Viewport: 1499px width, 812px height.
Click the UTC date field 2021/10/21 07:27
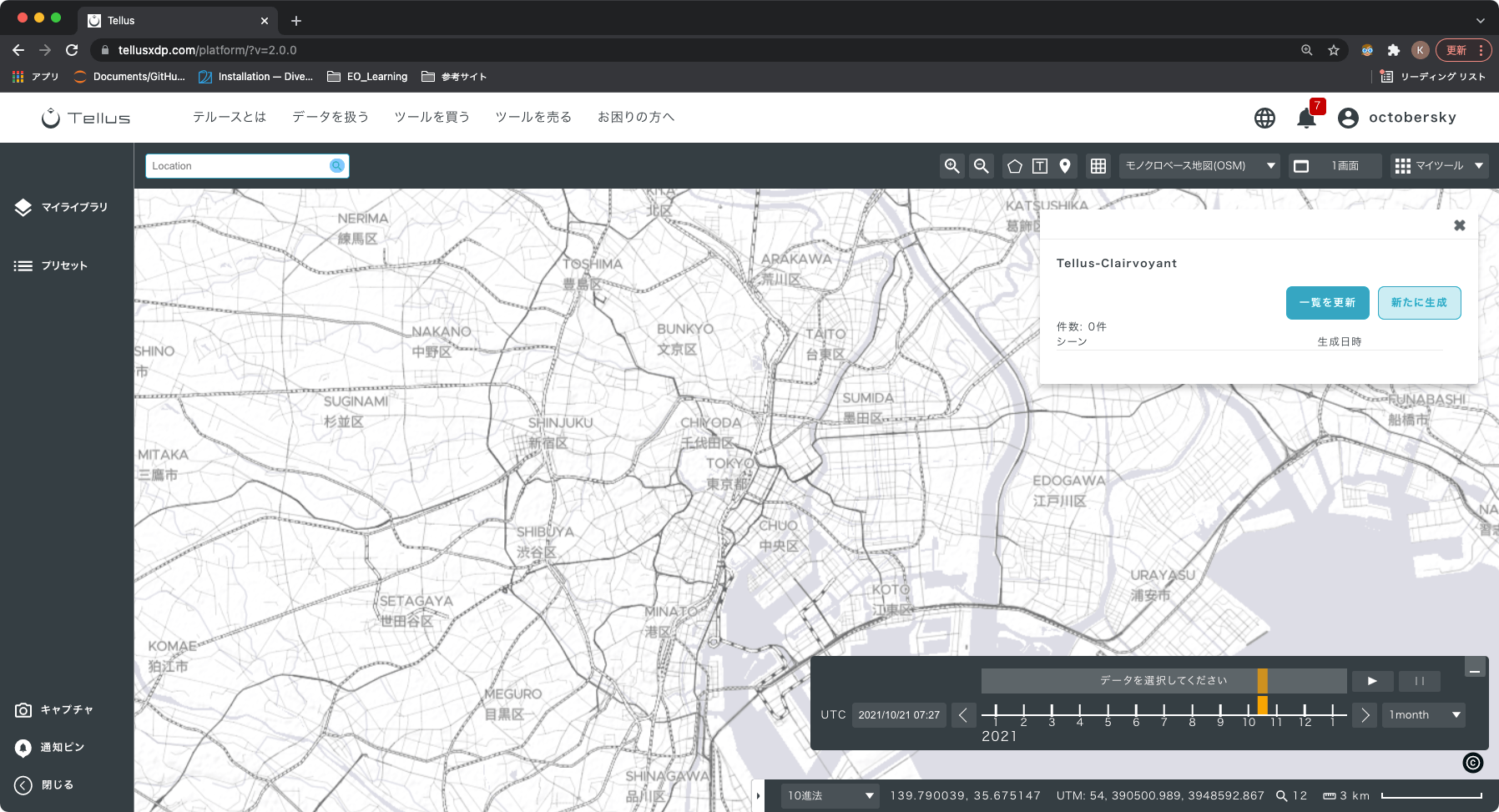899,715
